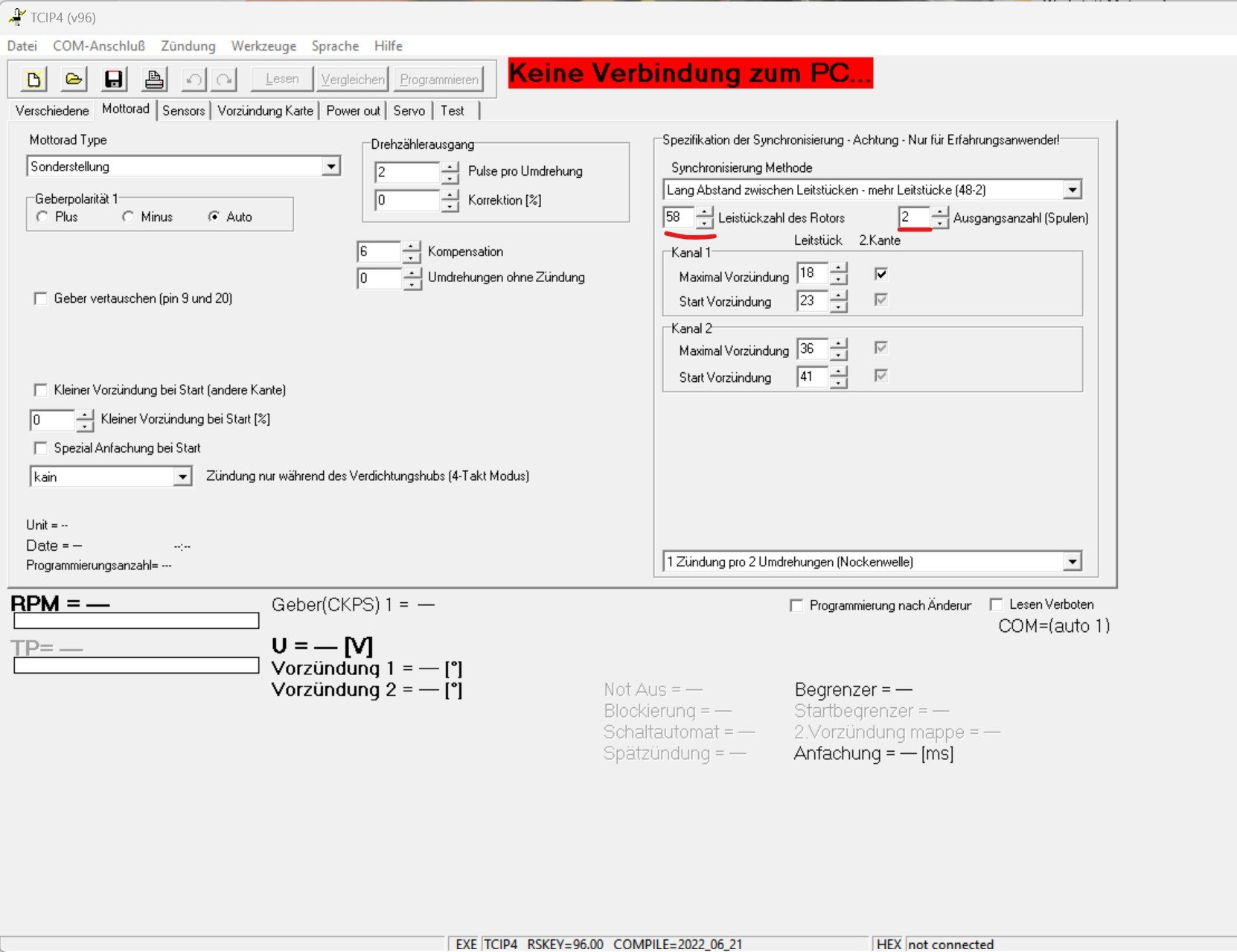
Task: Open the Datei menu
Action: [x=22, y=46]
